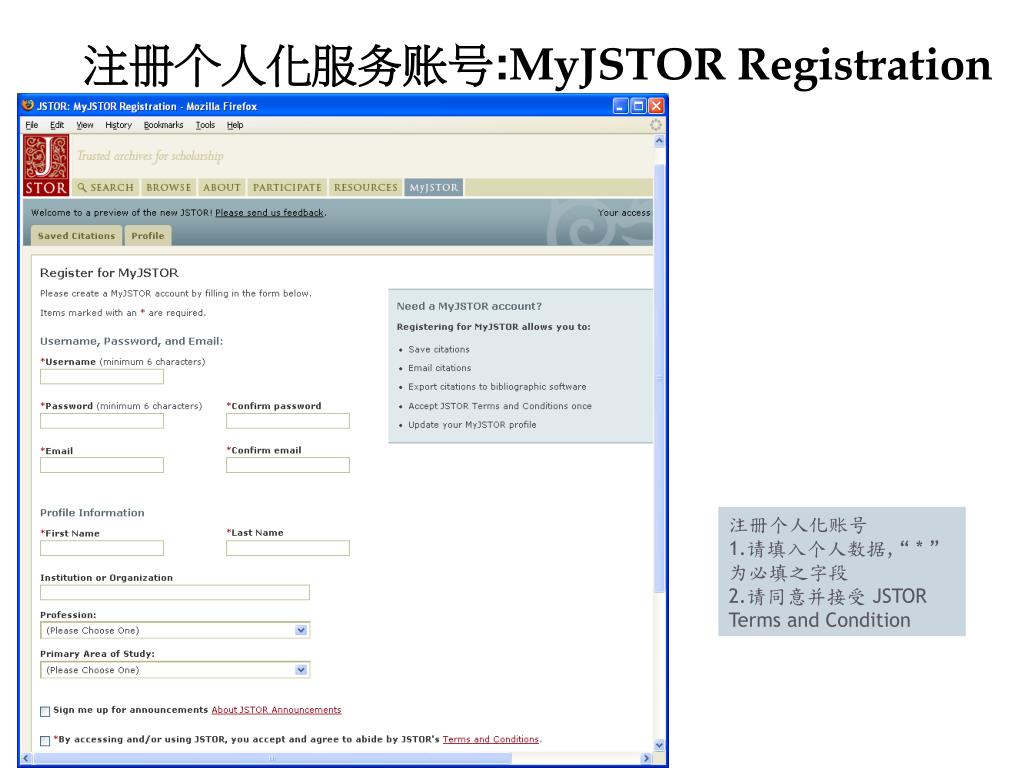
Task: Click the Last Name field
Action: click(288, 548)
